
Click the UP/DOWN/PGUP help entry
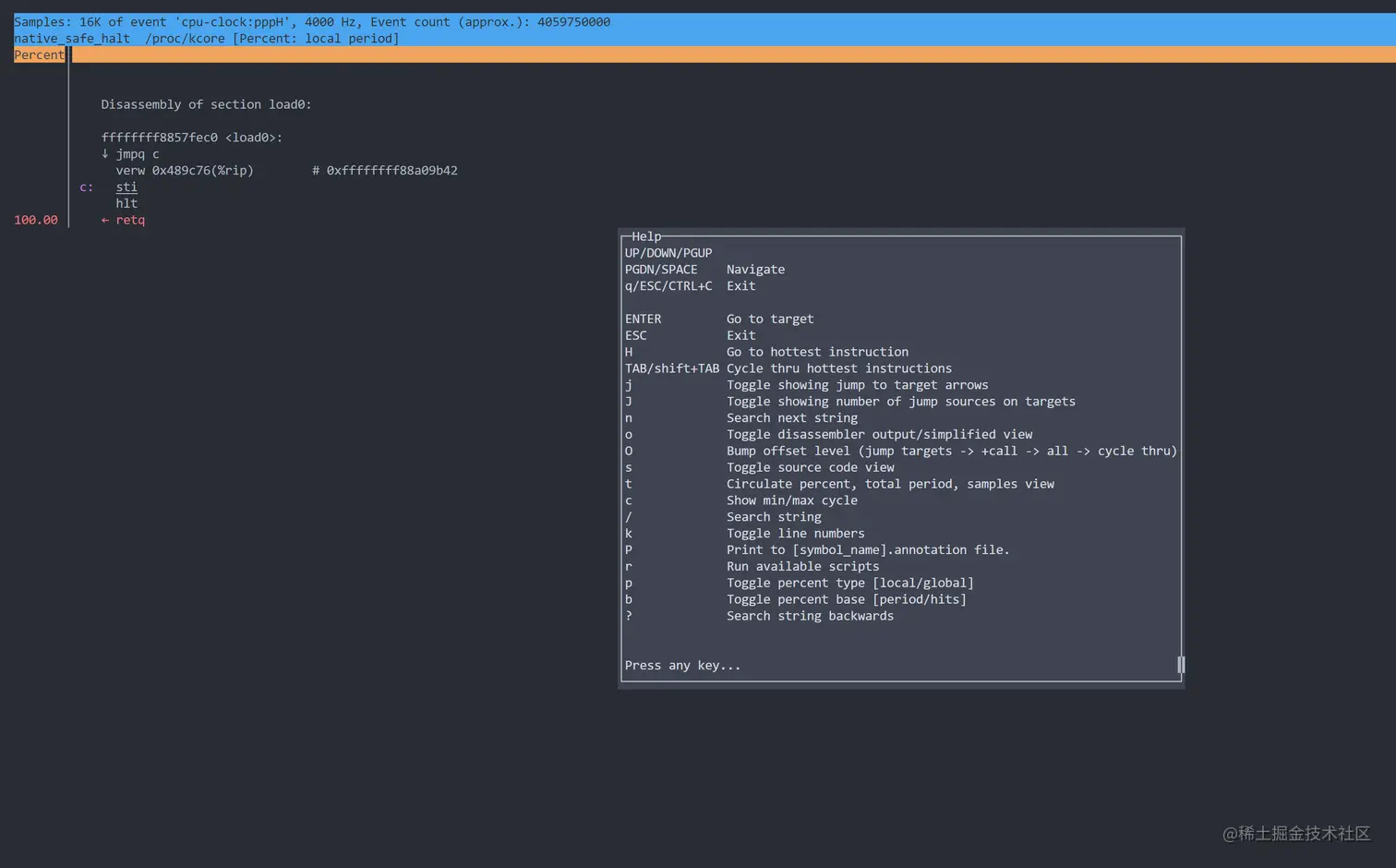668,253
